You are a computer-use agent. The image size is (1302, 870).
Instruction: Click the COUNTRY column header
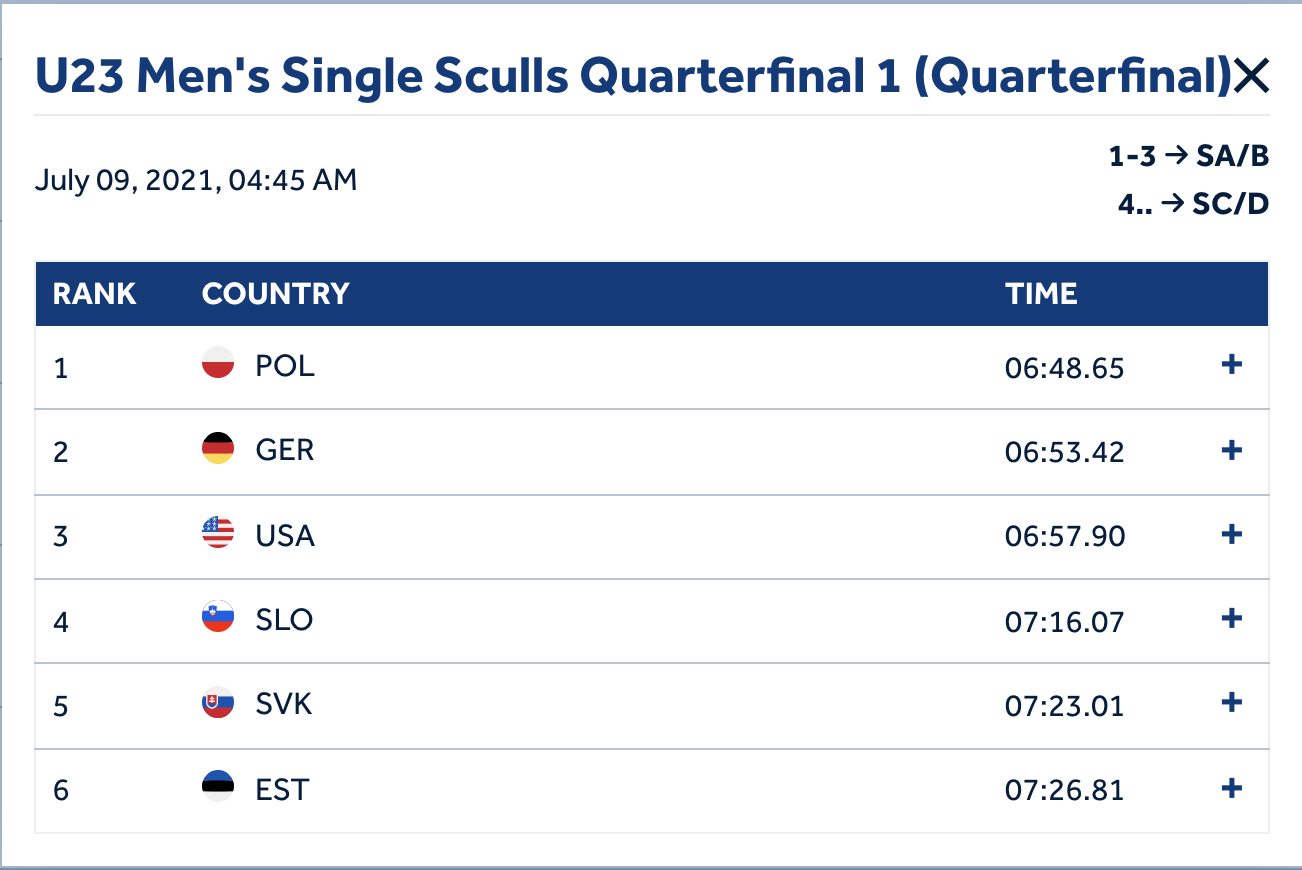(x=275, y=294)
